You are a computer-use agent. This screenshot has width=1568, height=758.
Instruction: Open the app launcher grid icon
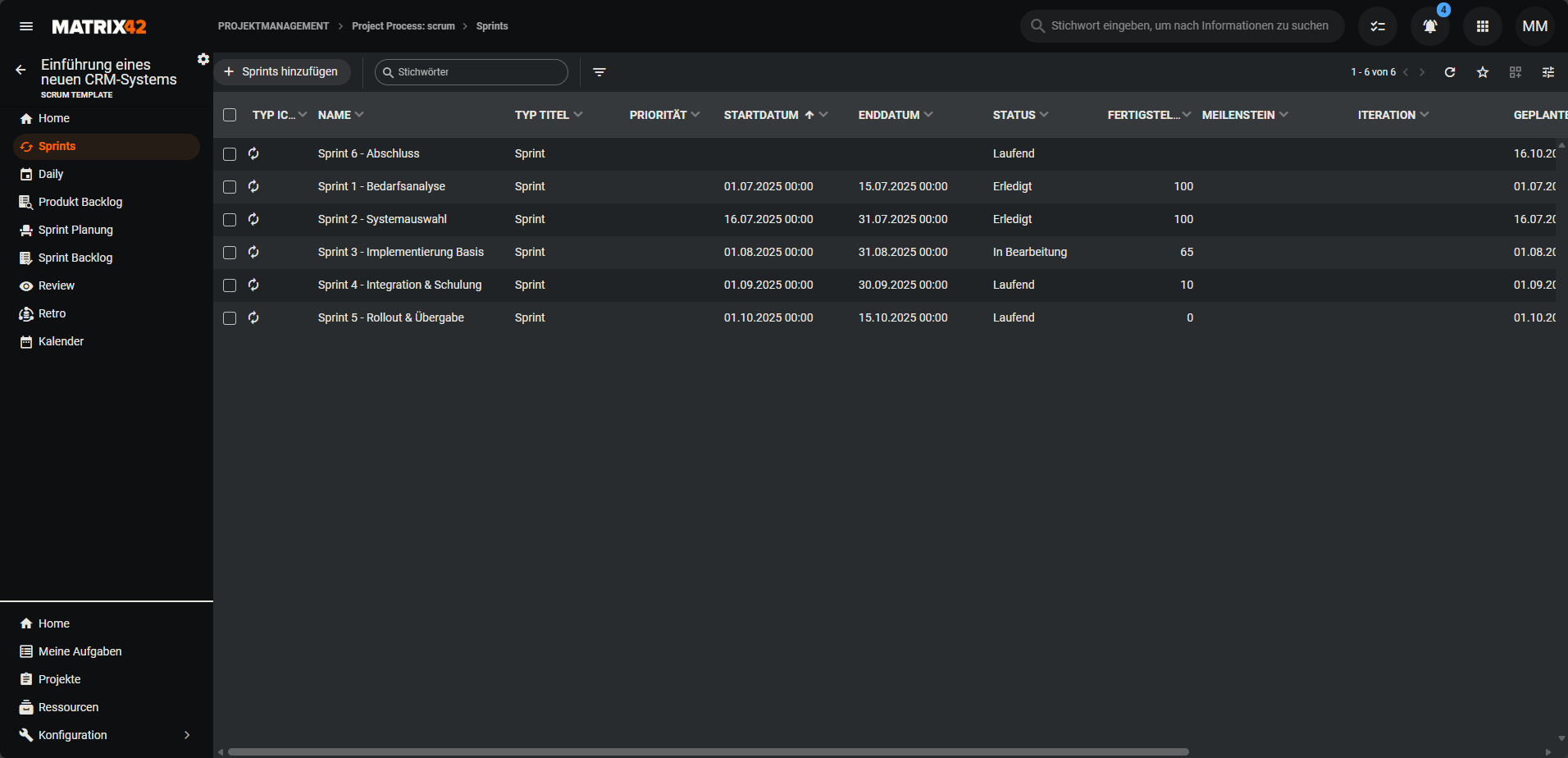pos(1482,26)
